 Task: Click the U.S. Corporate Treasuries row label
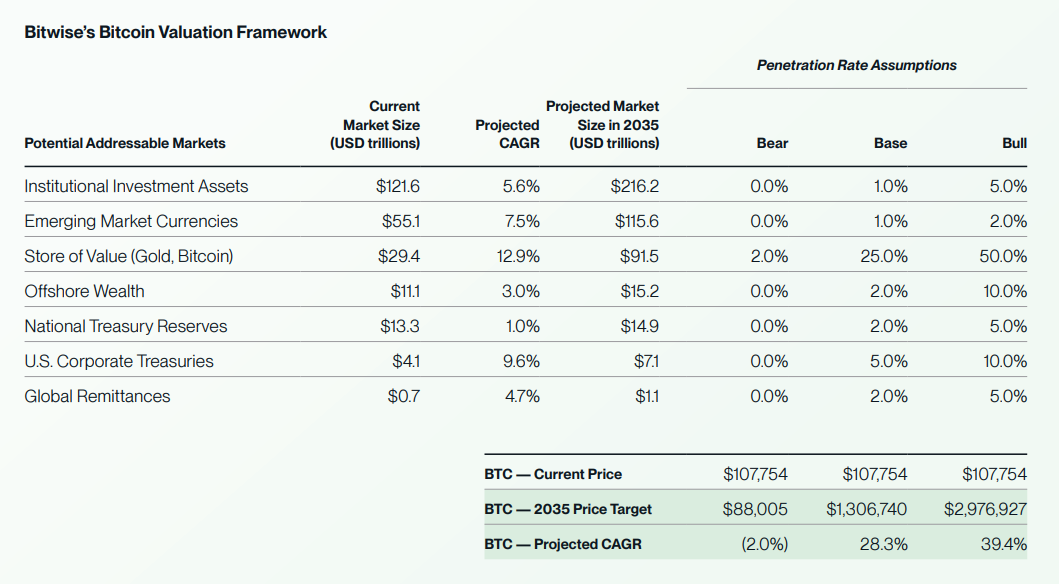pyautogui.click(x=119, y=361)
